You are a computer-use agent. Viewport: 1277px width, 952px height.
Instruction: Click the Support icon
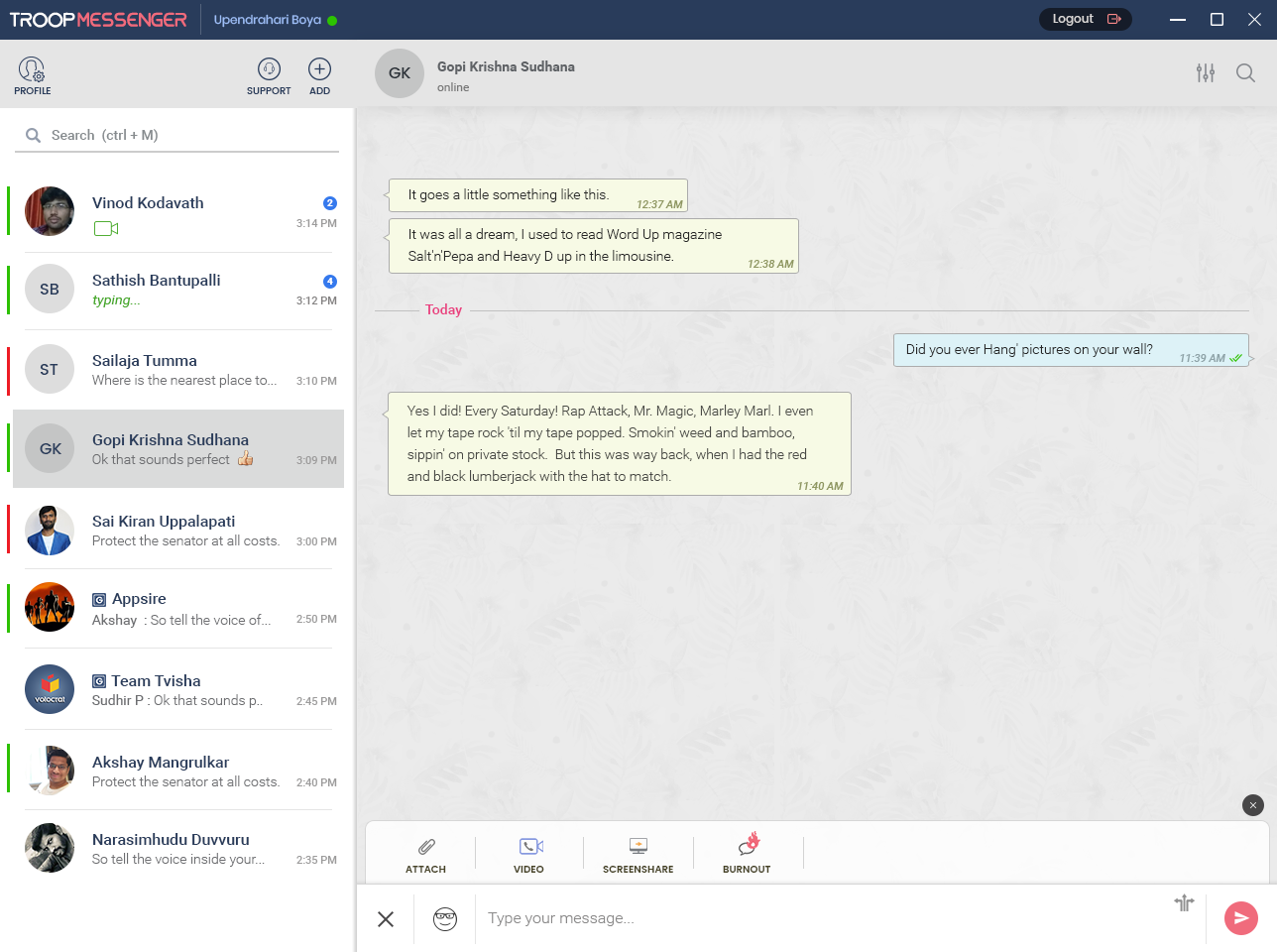(x=268, y=69)
